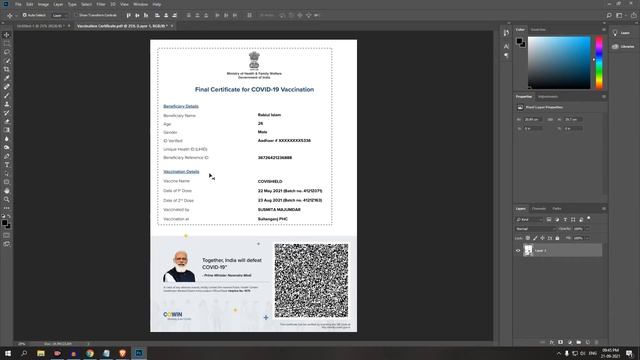Screen dimensions: 640x360
Task: Open the Learn panel lightbulb icon
Action: point(615,33)
